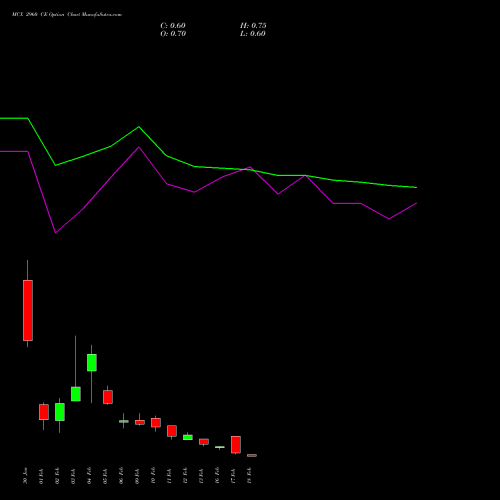Click the 01 Feb date label
This screenshot has width=500, height=500.
point(41,476)
